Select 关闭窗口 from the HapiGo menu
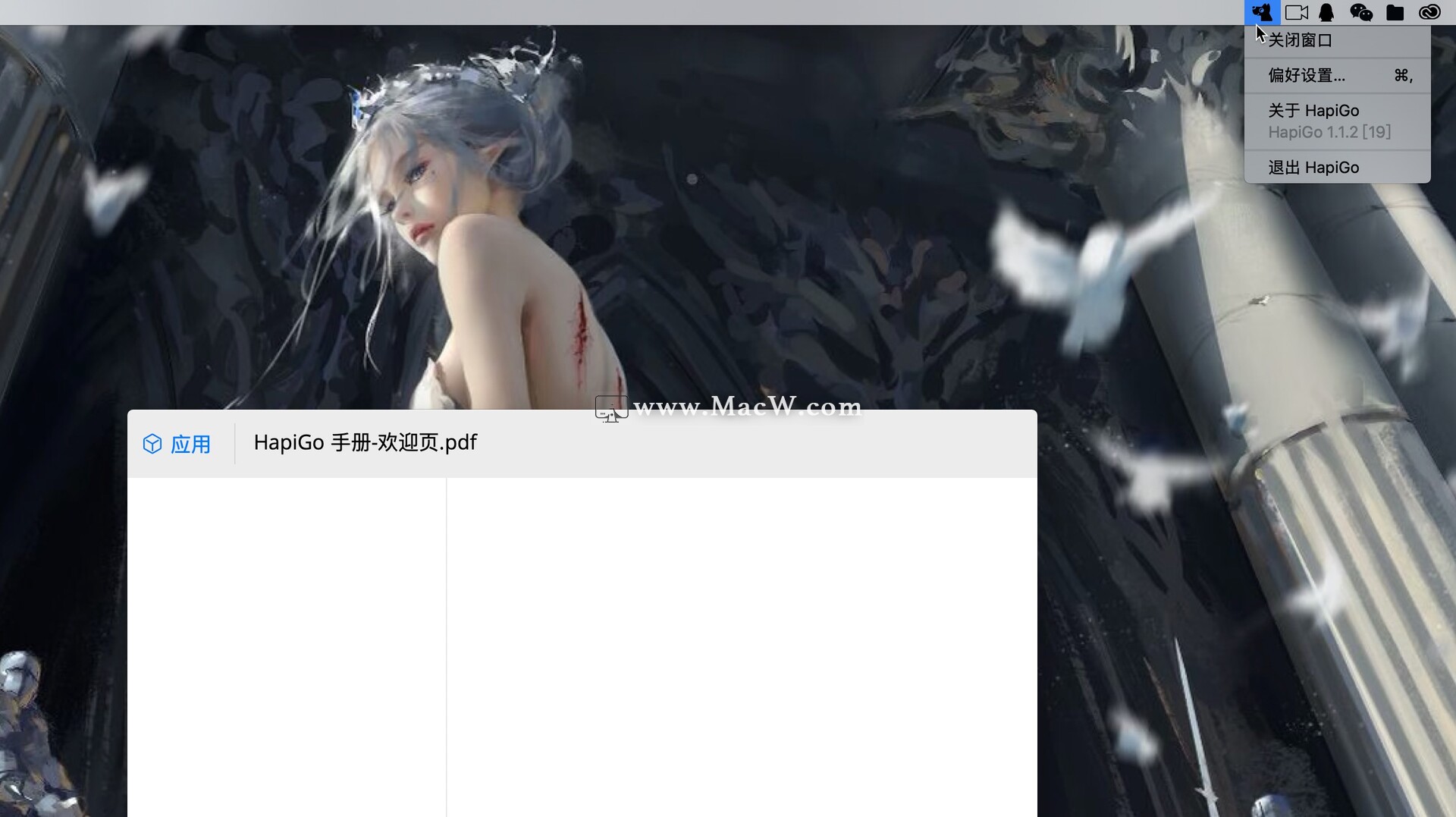 click(x=1338, y=40)
